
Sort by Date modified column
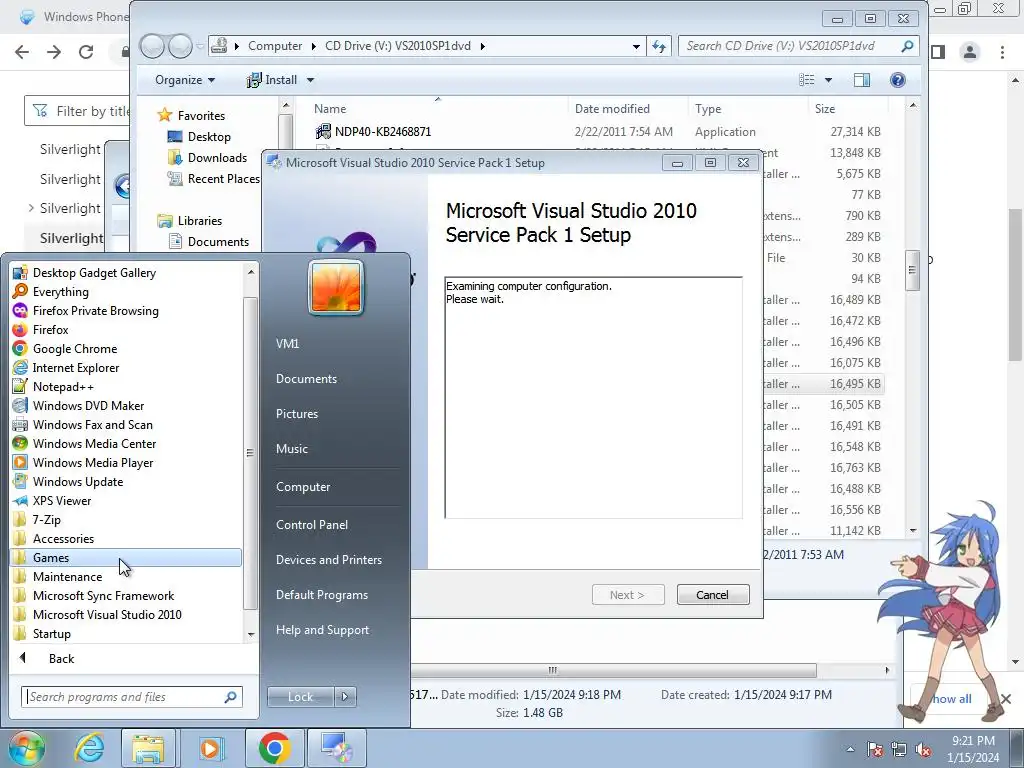(x=612, y=109)
